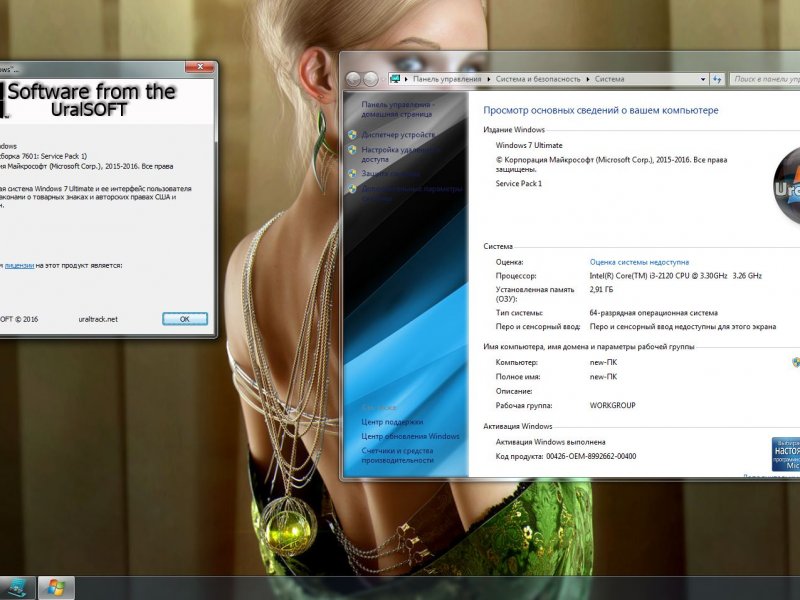
Task: Click the UralSOFT round logo in System window
Action: [786, 186]
